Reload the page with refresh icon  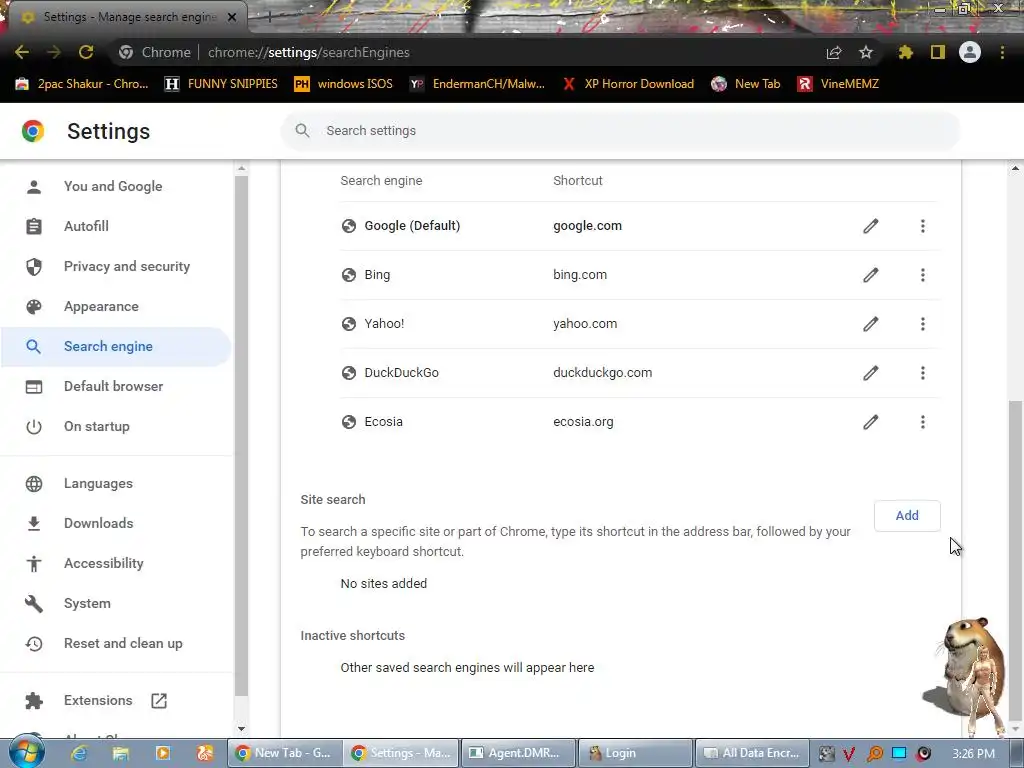(x=86, y=52)
